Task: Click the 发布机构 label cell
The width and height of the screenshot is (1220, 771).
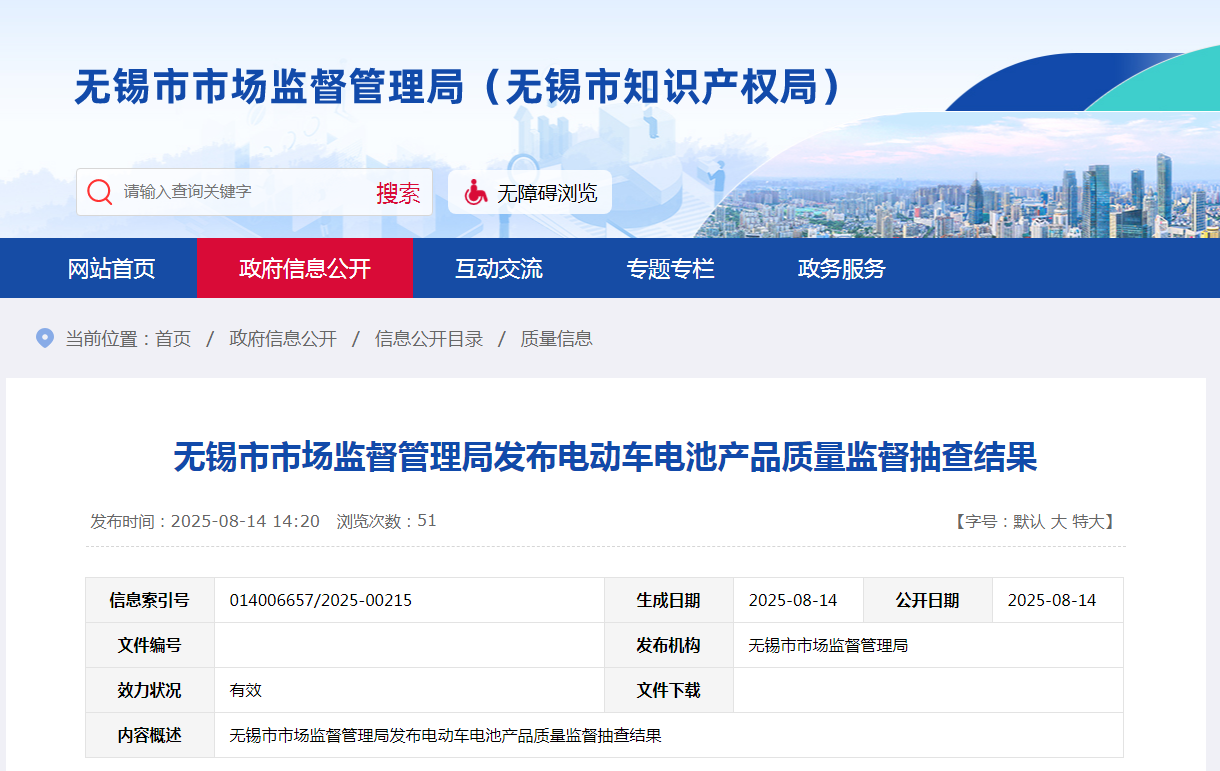Action: pyautogui.click(x=669, y=645)
